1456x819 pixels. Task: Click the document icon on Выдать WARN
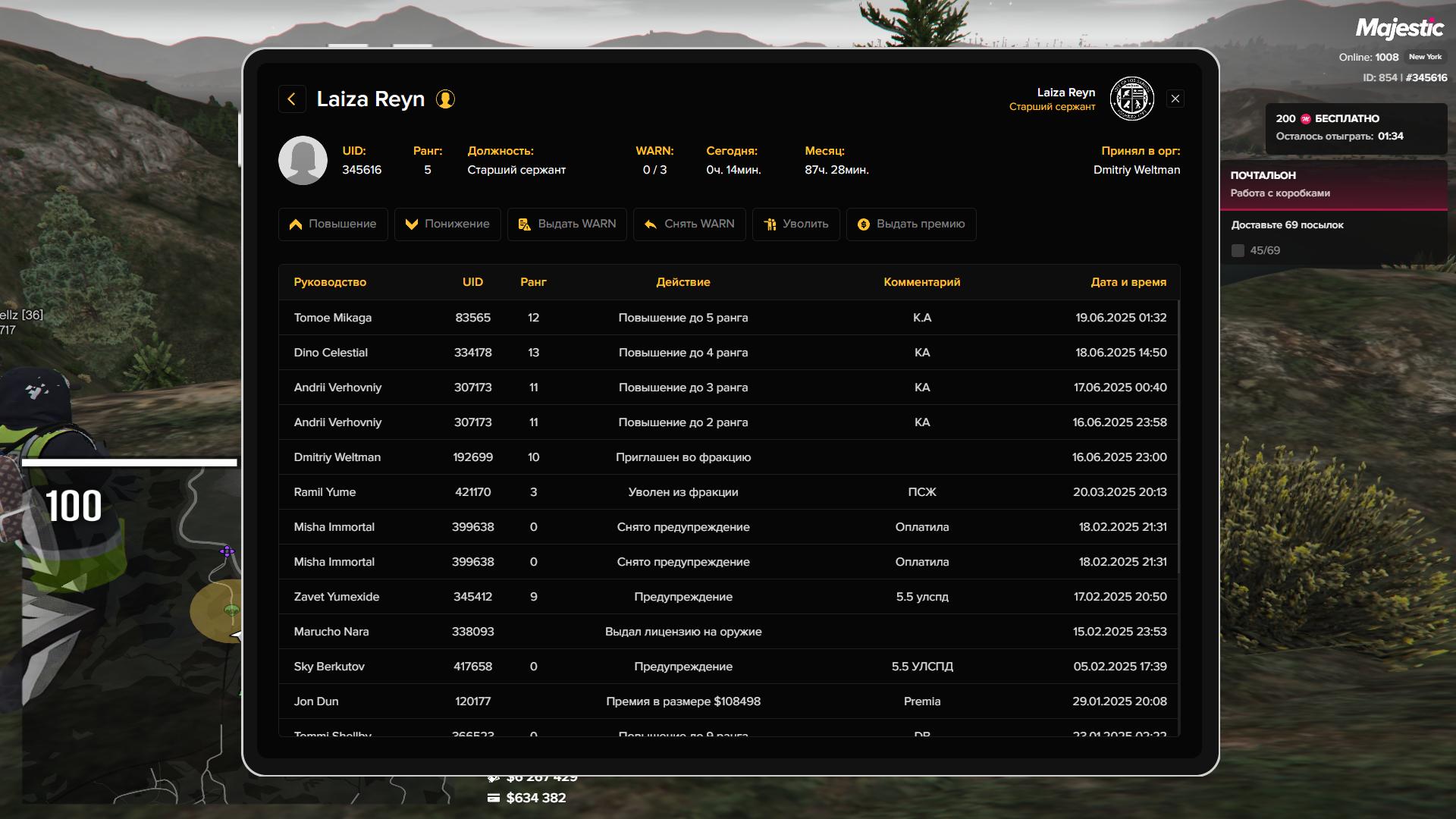click(525, 224)
